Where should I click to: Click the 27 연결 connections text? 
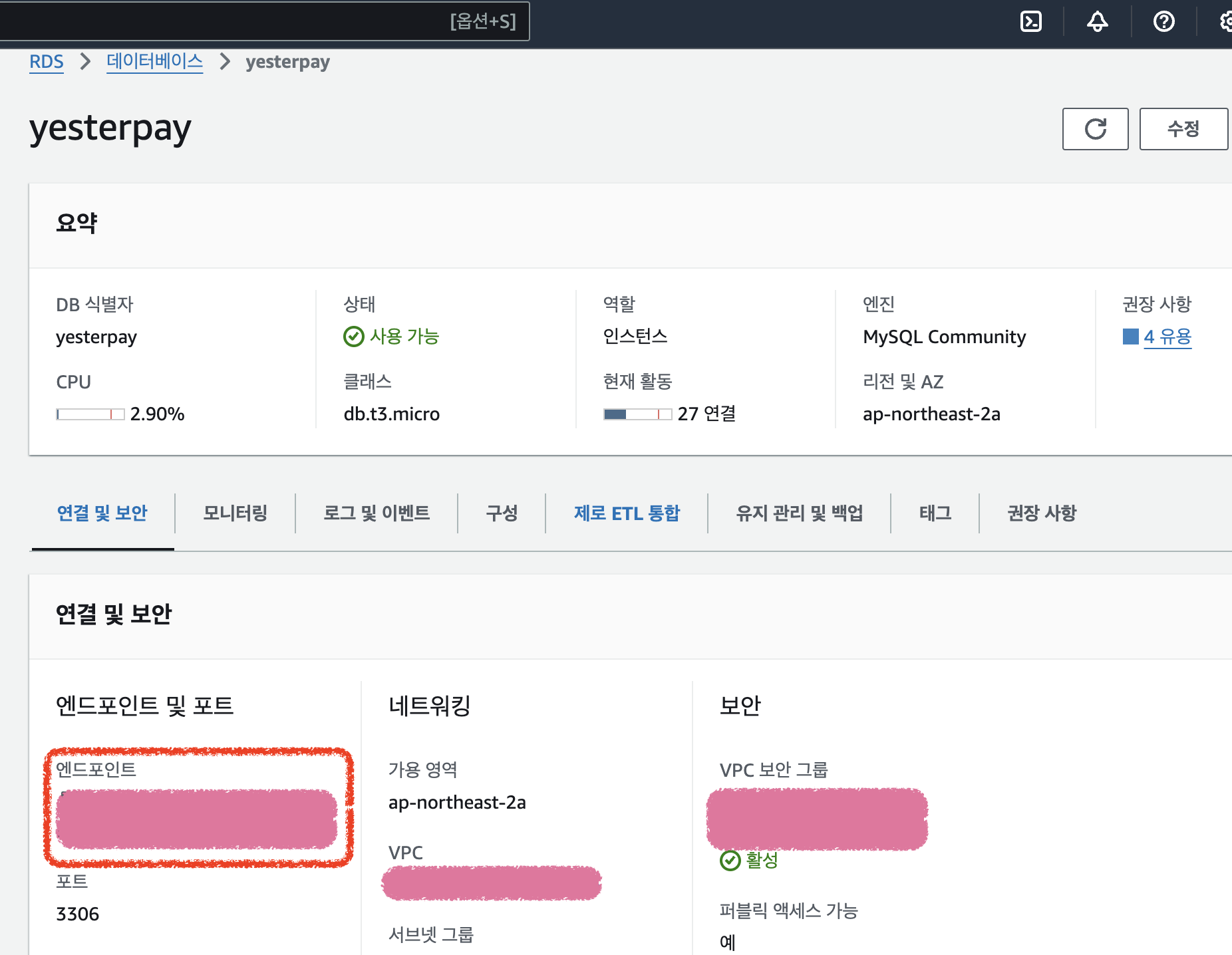(706, 414)
